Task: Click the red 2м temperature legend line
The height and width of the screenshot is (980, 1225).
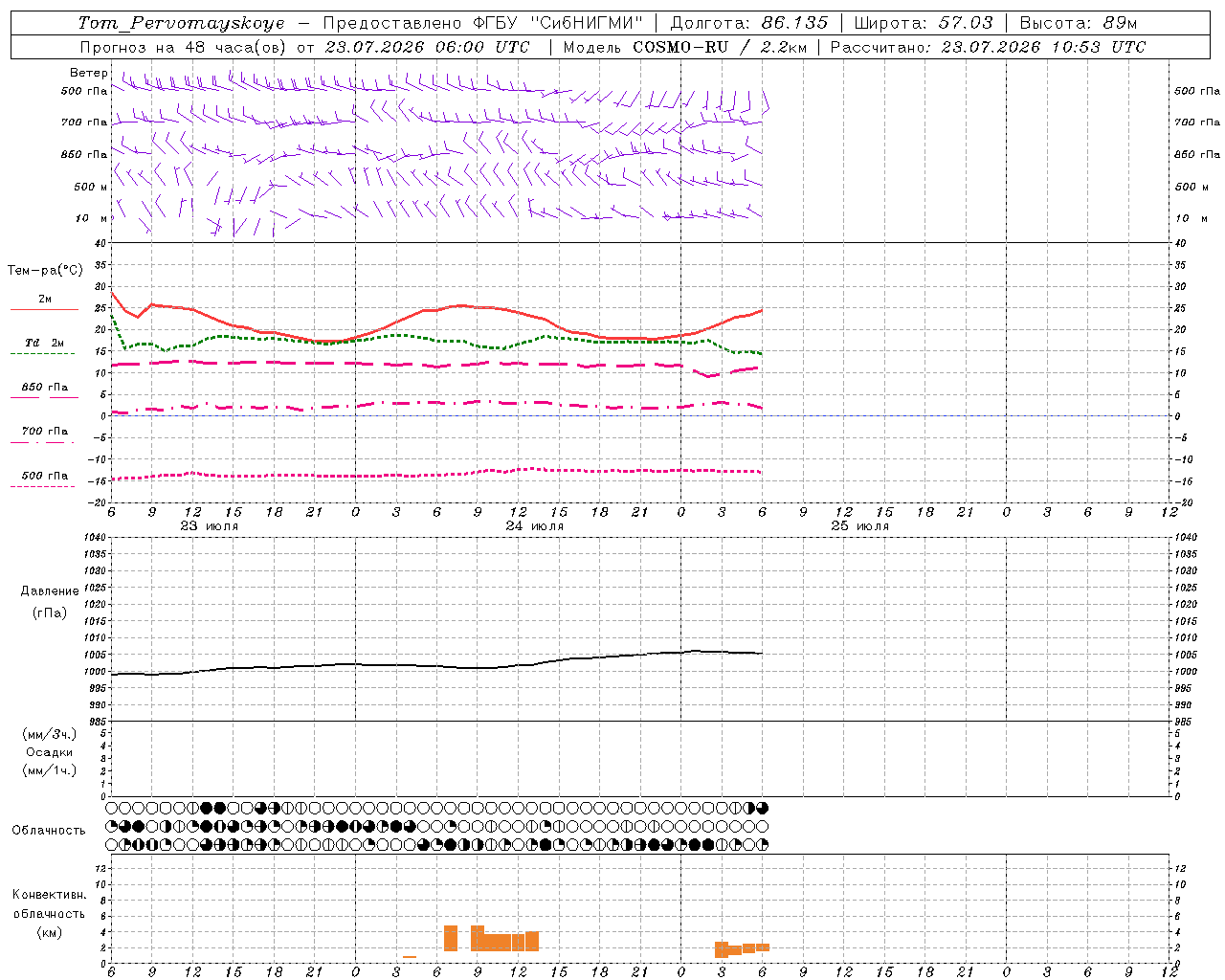Action: 45,310
